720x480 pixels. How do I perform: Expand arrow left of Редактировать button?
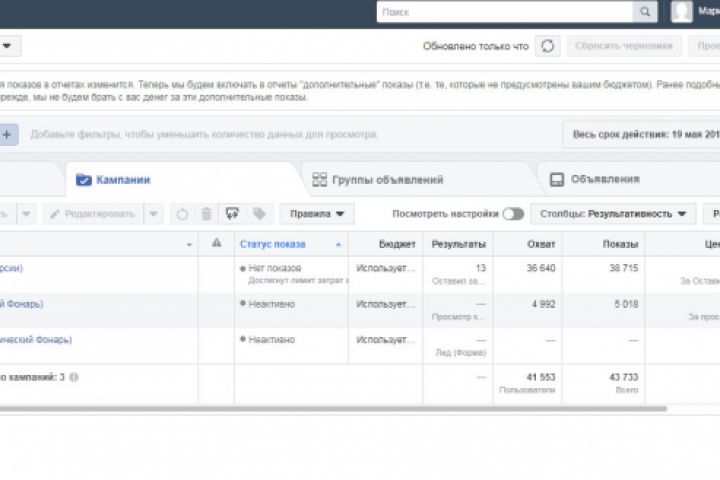26,214
